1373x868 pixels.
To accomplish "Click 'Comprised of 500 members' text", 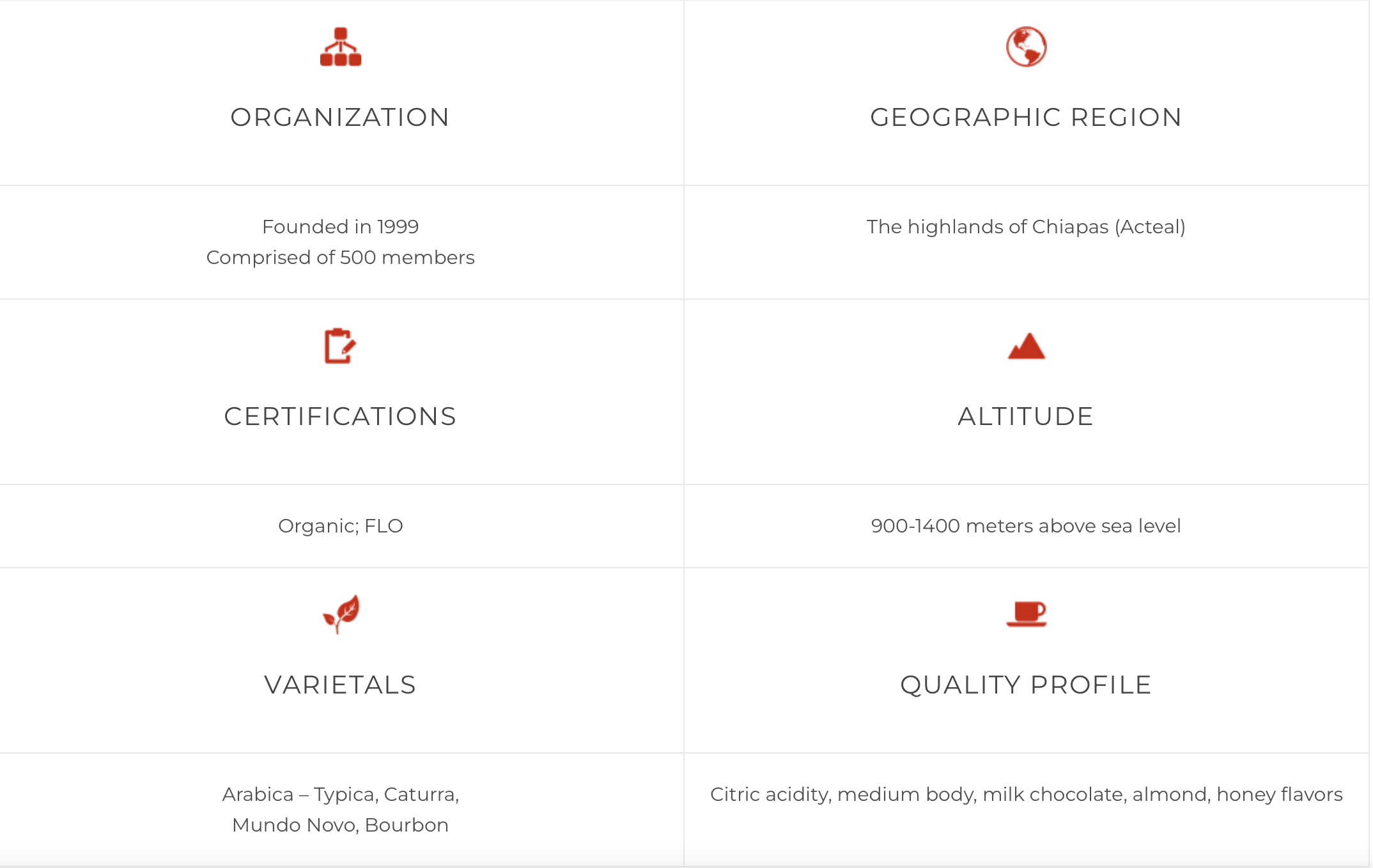I will (x=340, y=258).
